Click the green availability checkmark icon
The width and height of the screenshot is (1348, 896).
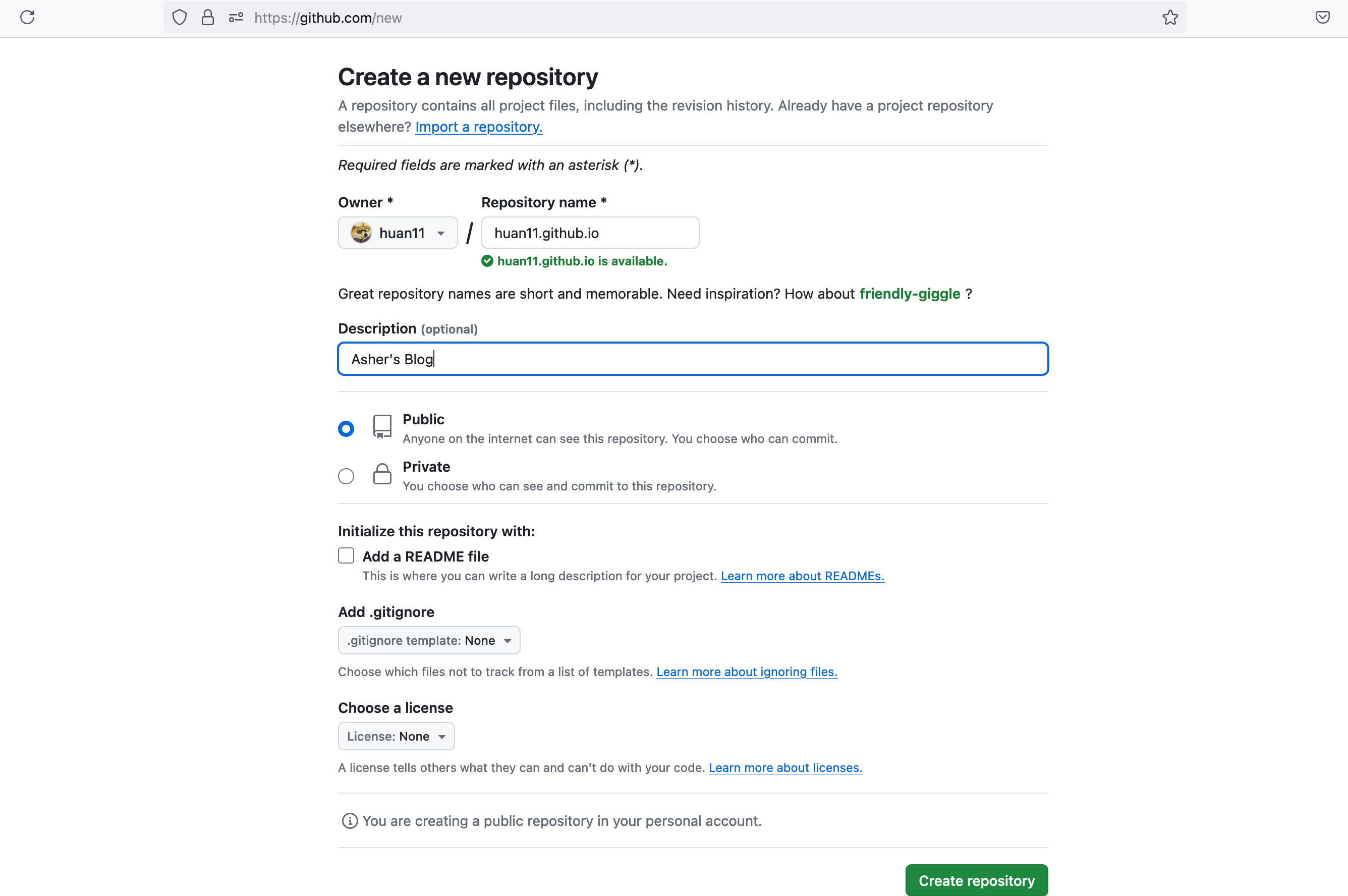[487, 261]
